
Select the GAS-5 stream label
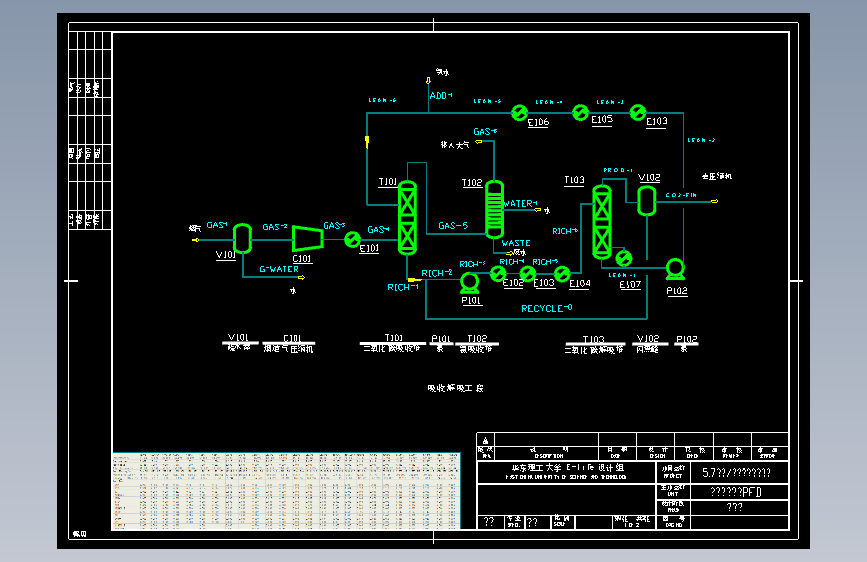453,226
